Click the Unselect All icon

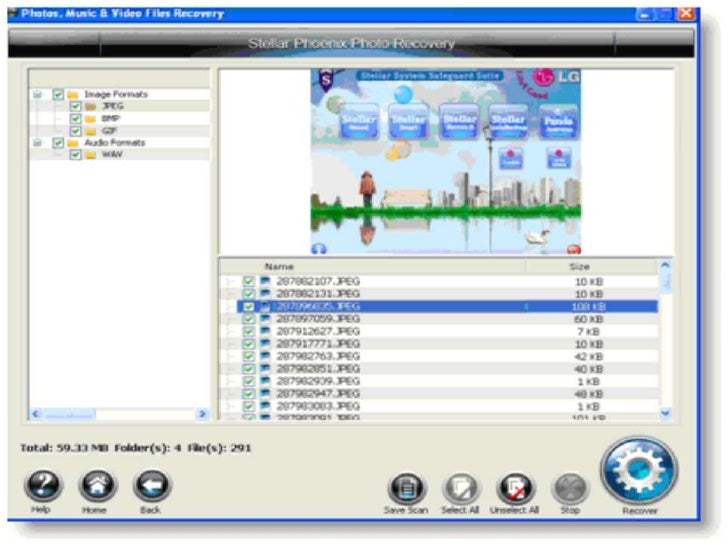tap(515, 488)
